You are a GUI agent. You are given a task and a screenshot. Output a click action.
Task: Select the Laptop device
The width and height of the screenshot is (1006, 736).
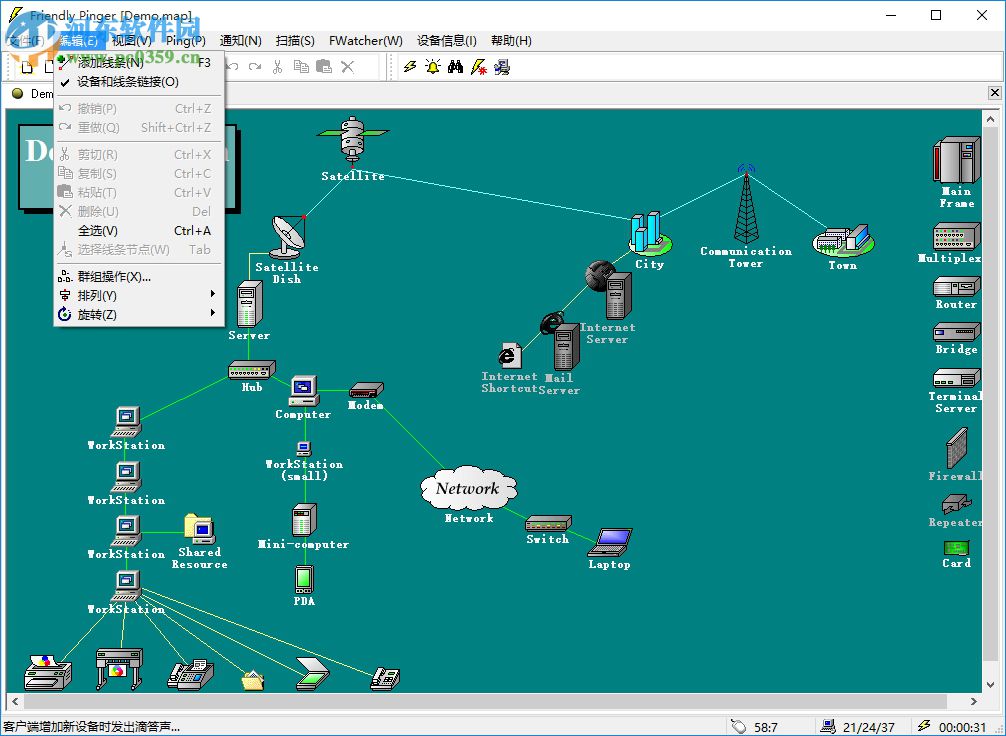coord(610,542)
